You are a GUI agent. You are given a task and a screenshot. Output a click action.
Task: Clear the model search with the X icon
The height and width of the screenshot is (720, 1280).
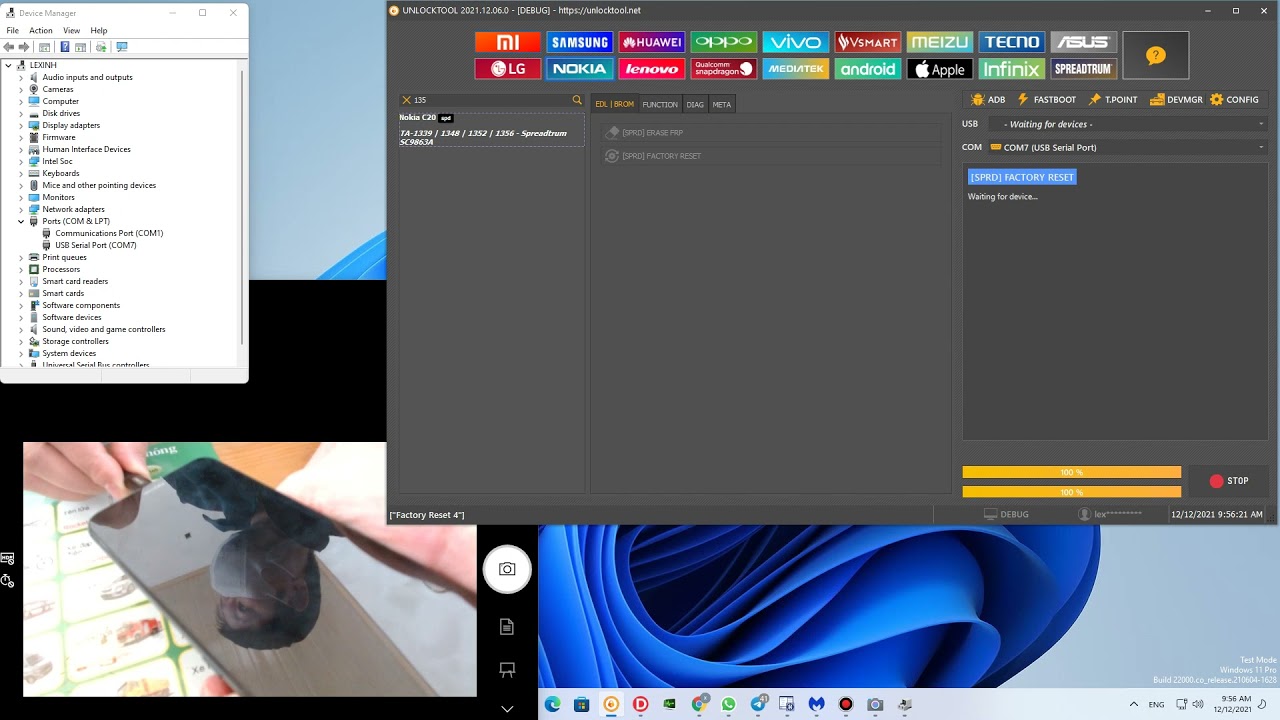click(x=406, y=100)
